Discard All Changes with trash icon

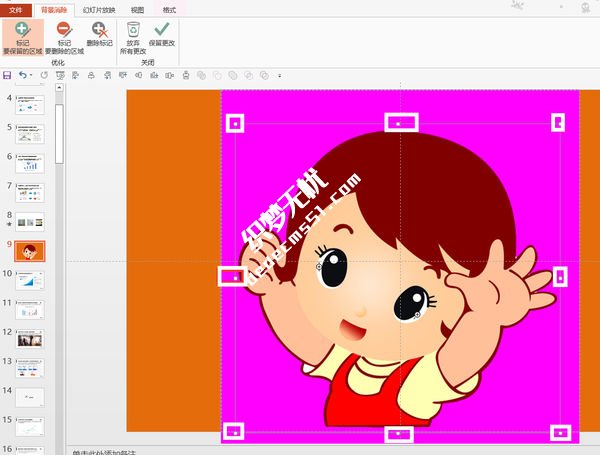(134, 38)
